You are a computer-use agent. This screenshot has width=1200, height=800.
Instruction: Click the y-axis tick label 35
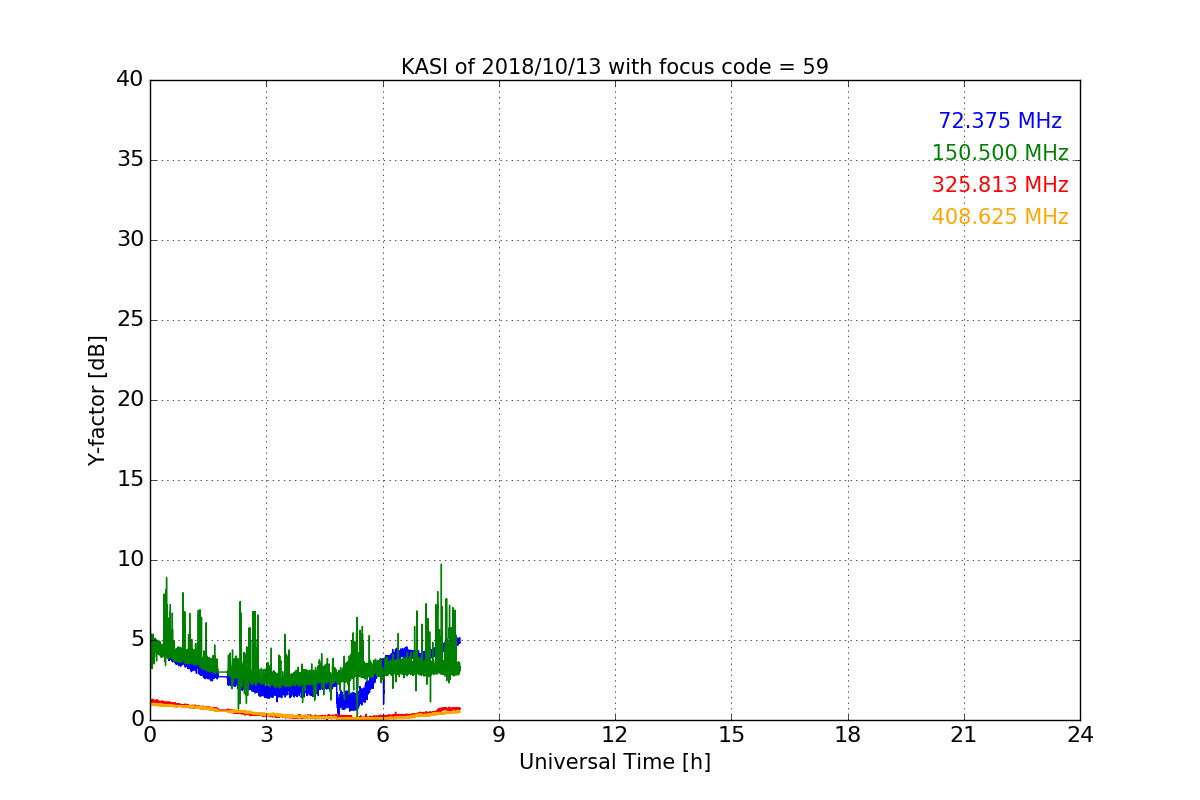tap(130, 160)
